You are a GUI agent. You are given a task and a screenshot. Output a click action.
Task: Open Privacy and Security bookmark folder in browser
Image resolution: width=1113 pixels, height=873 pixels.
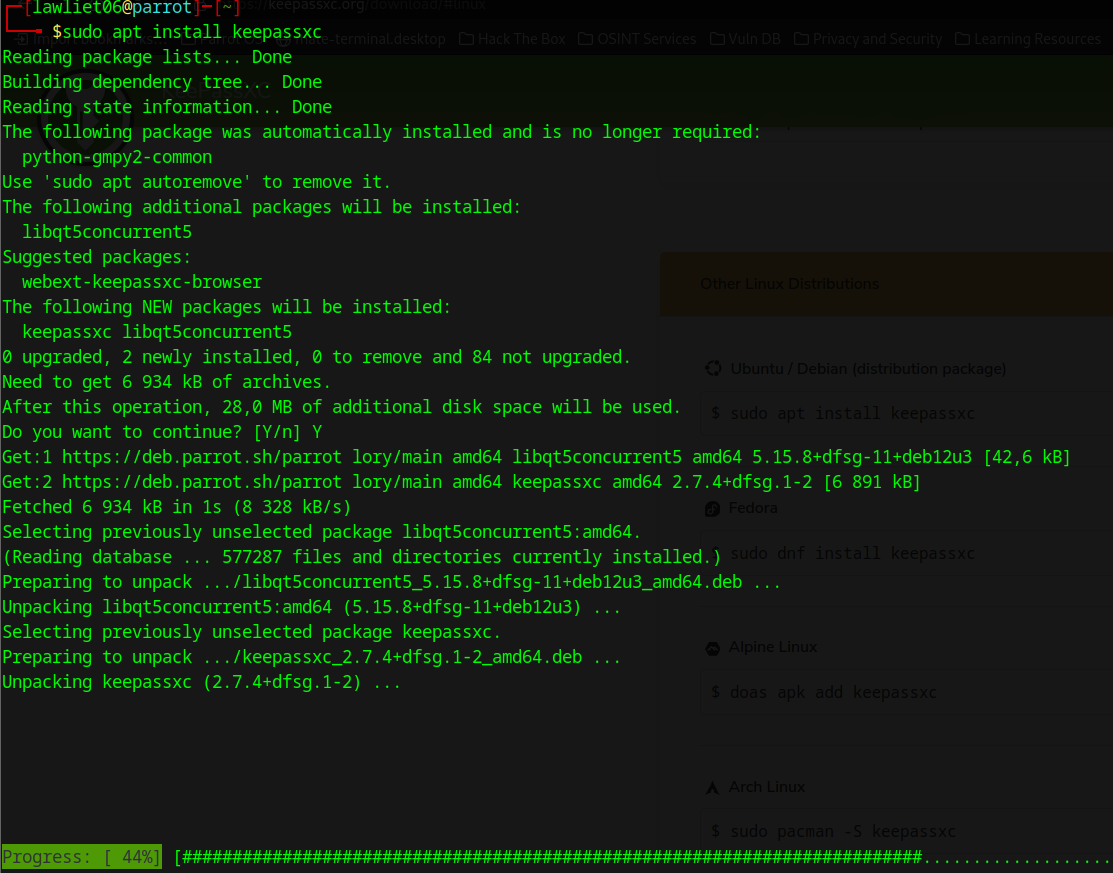pos(867,39)
